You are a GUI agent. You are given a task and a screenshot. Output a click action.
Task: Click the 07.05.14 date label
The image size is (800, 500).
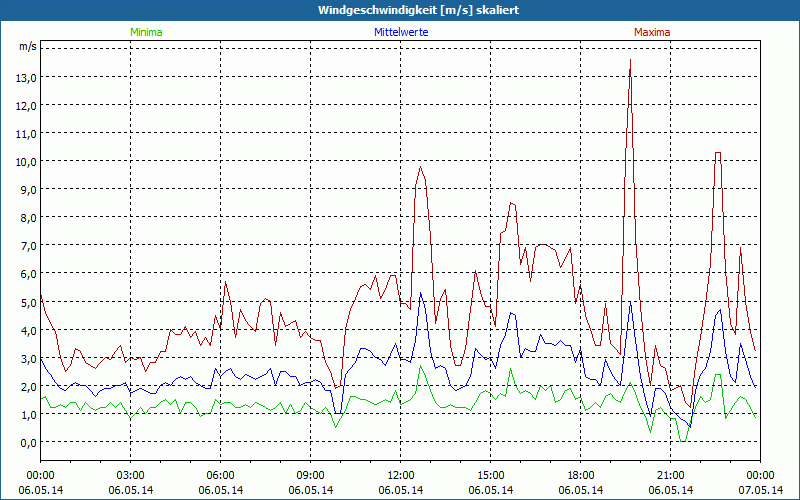761,490
